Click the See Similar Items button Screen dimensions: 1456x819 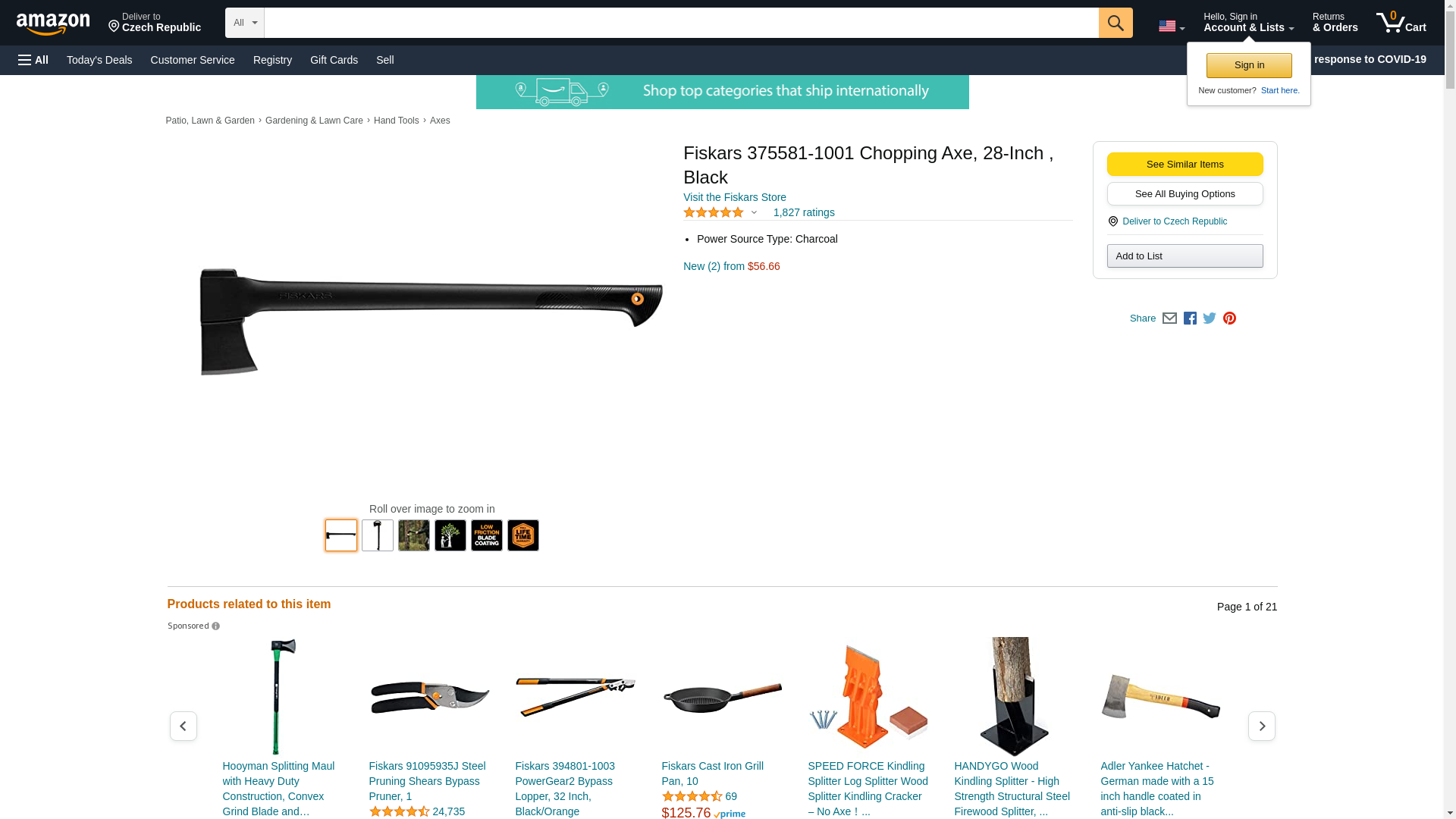1185,165
